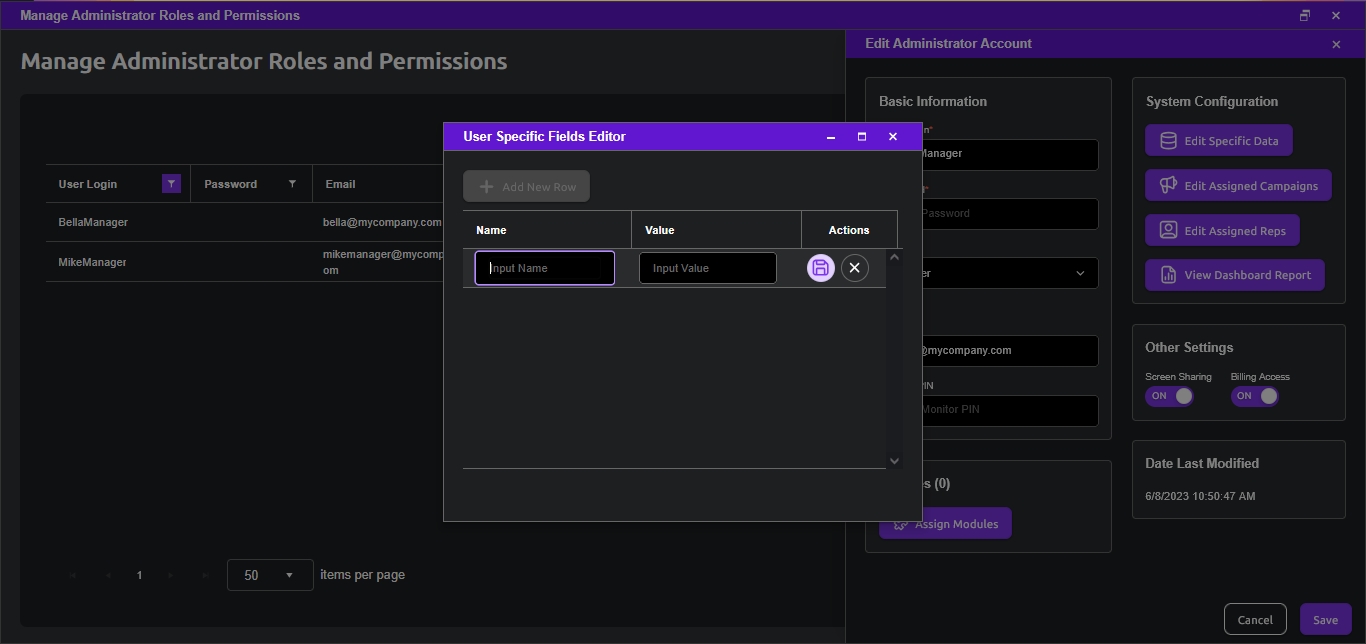Click the Email column header
This screenshot has width=1366, height=644.
(340, 184)
